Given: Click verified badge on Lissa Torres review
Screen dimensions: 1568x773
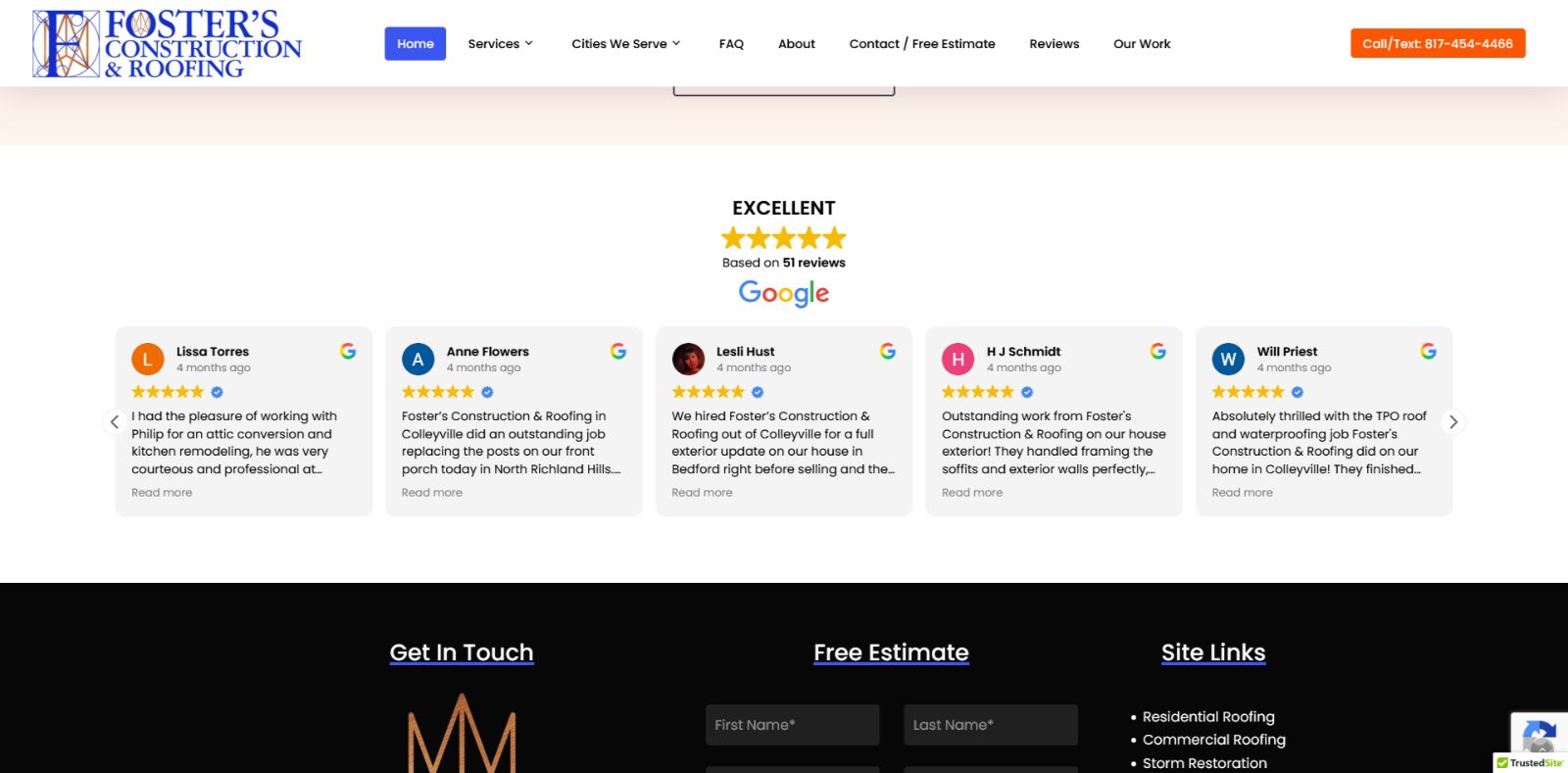Looking at the screenshot, I should tap(218, 392).
